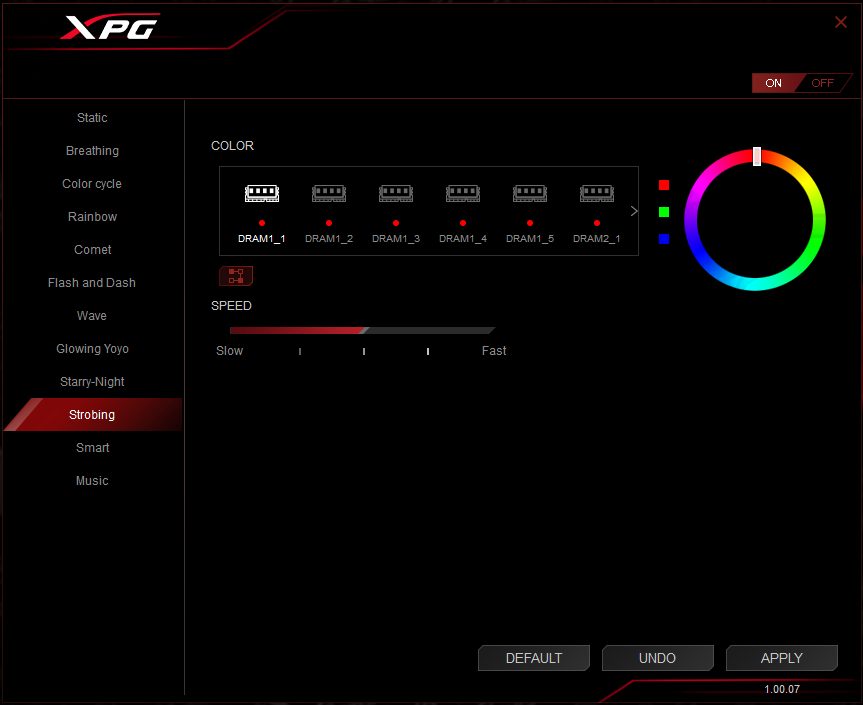Click the Slow speed label
The width and height of the screenshot is (863, 705).
pyautogui.click(x=230, y=351)
